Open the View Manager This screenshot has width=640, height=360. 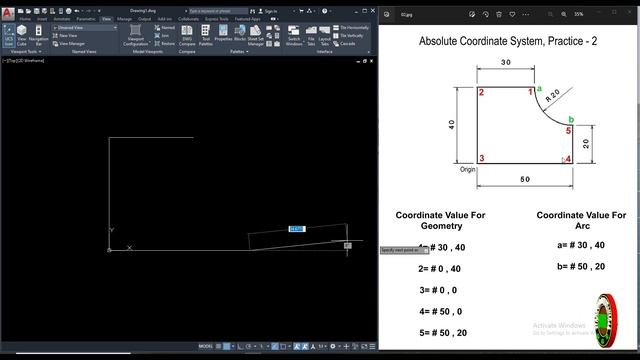(69, 44)
